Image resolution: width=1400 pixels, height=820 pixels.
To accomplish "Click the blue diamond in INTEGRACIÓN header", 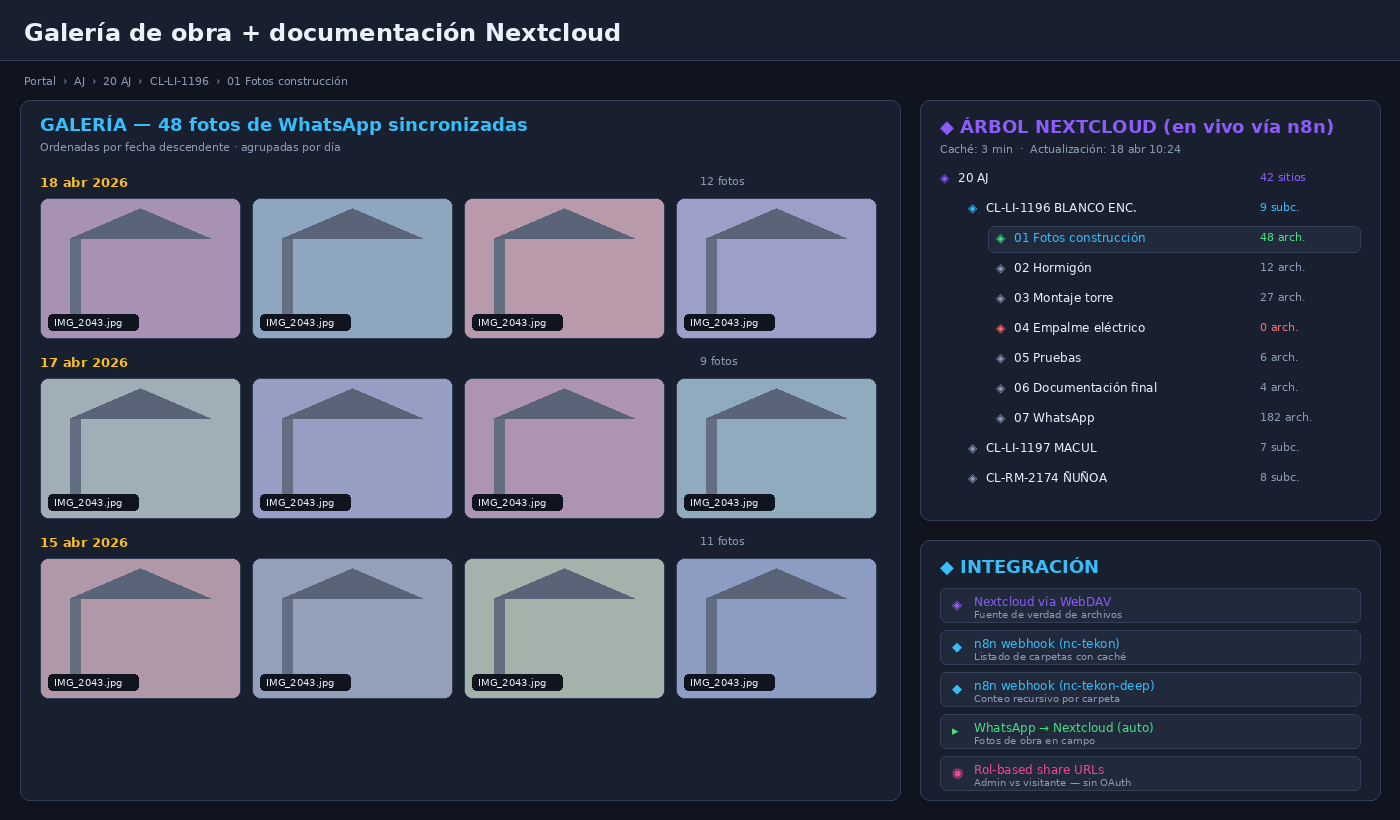I will coord(947,567).
